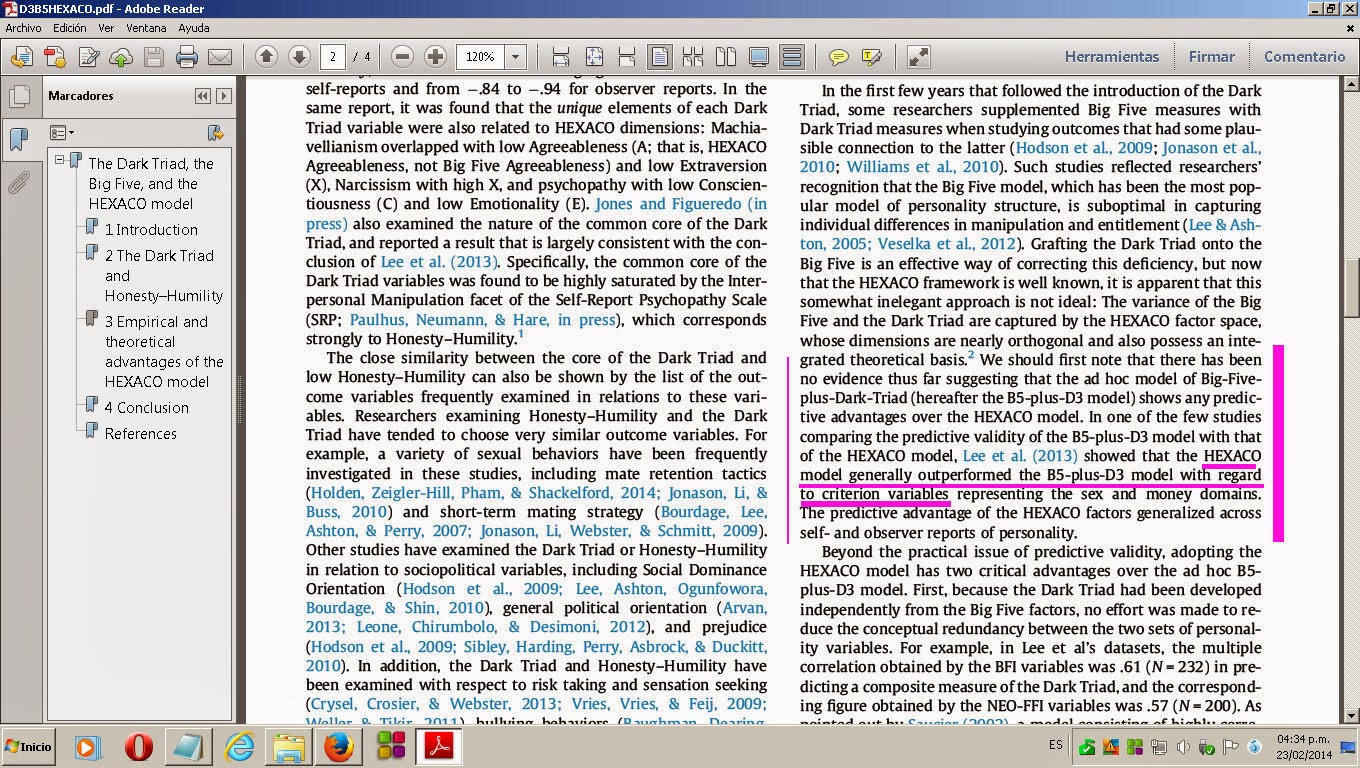Viewport: 1360px width, 768px height.
Task: Open the bookmarks options dropdown menu
Action: click(62, 132)
